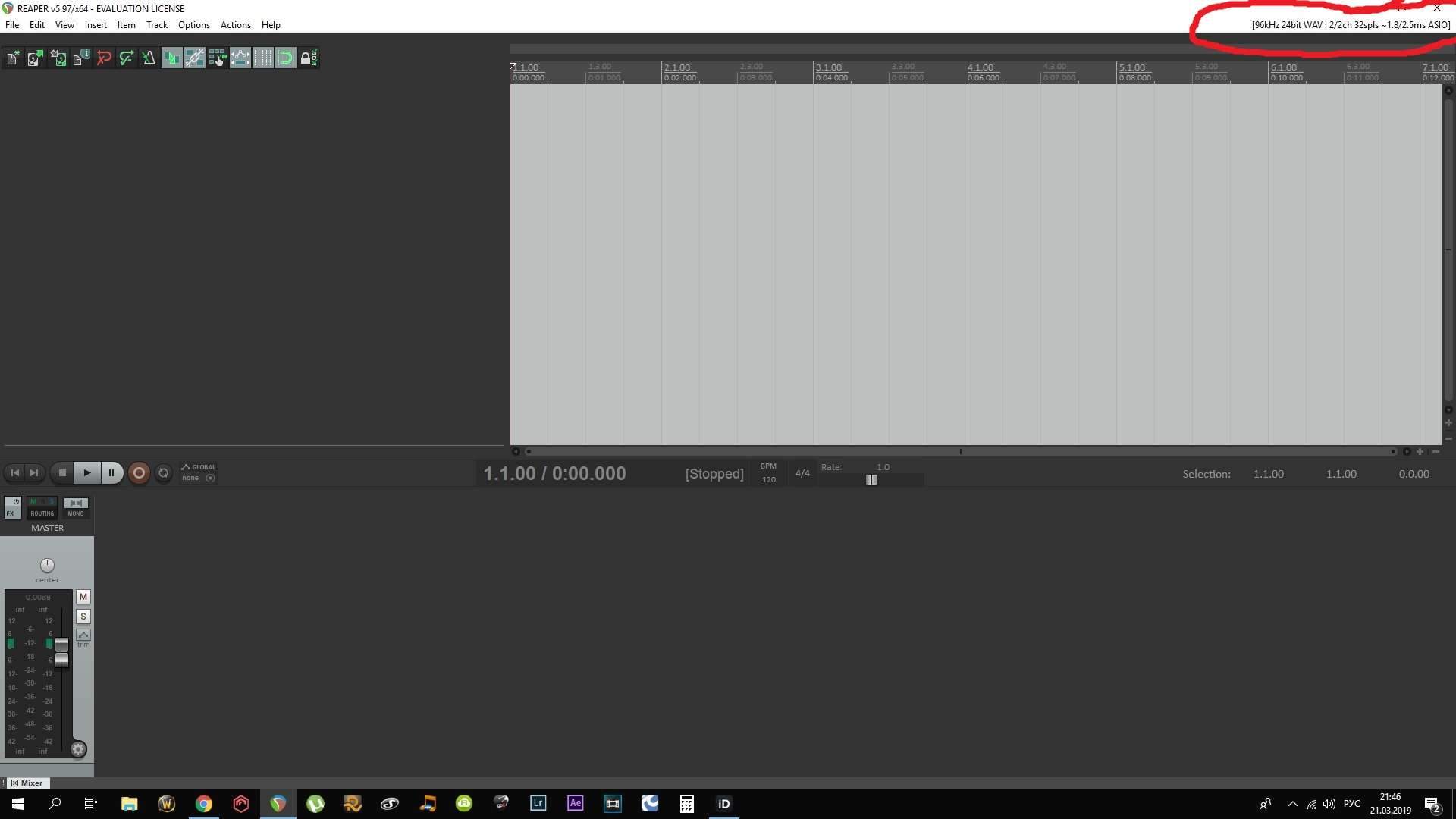The height and width of the screenshot is (819, 1456).
Task: Open master track settings gear icon
Action: tap(78, 750)
